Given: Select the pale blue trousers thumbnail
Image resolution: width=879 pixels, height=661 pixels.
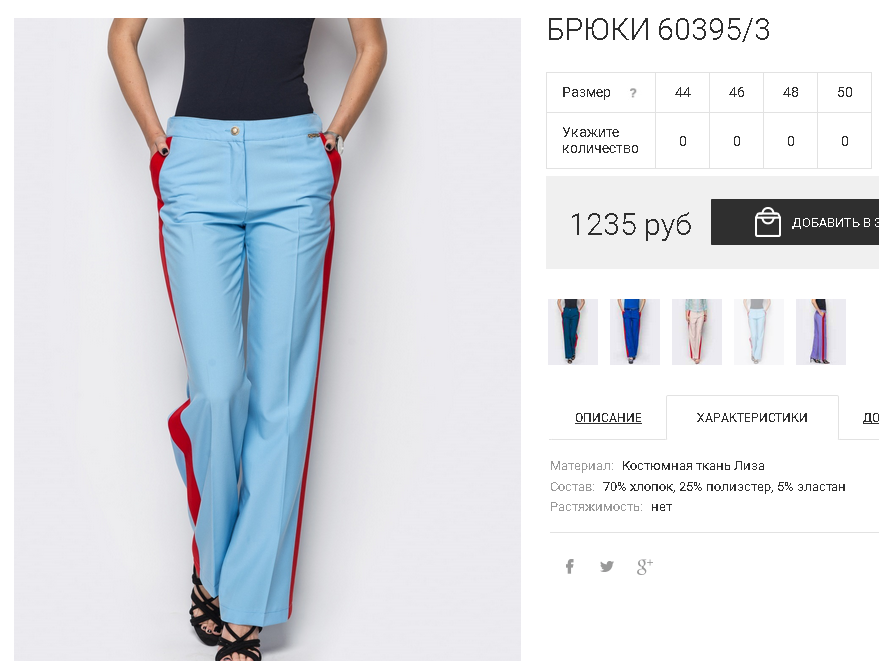Looking at the screenshot, I should pos(758,332).
